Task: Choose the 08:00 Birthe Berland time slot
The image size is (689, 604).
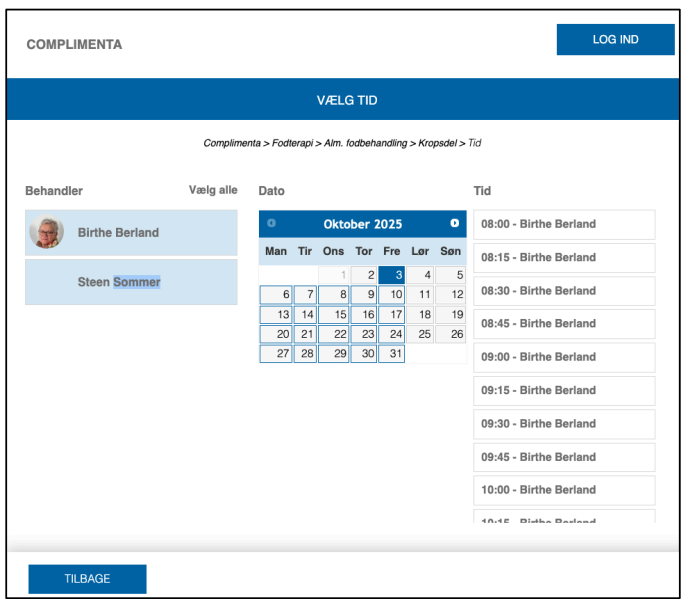Action: (x=564, y=224)
